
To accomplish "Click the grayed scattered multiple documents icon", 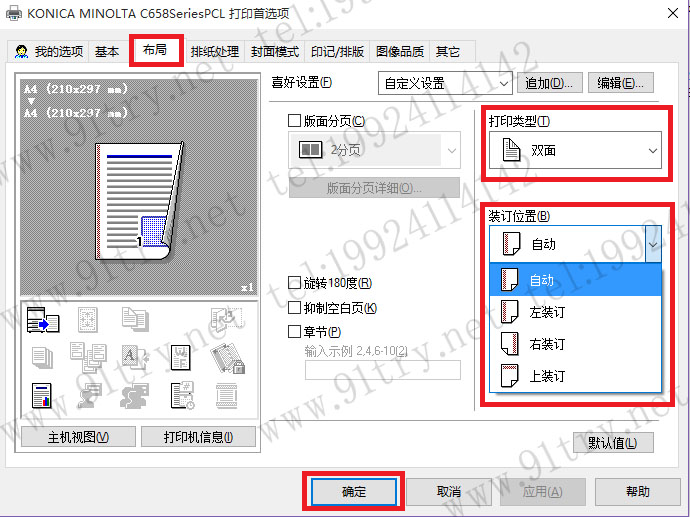I will [x=88, y=357].
